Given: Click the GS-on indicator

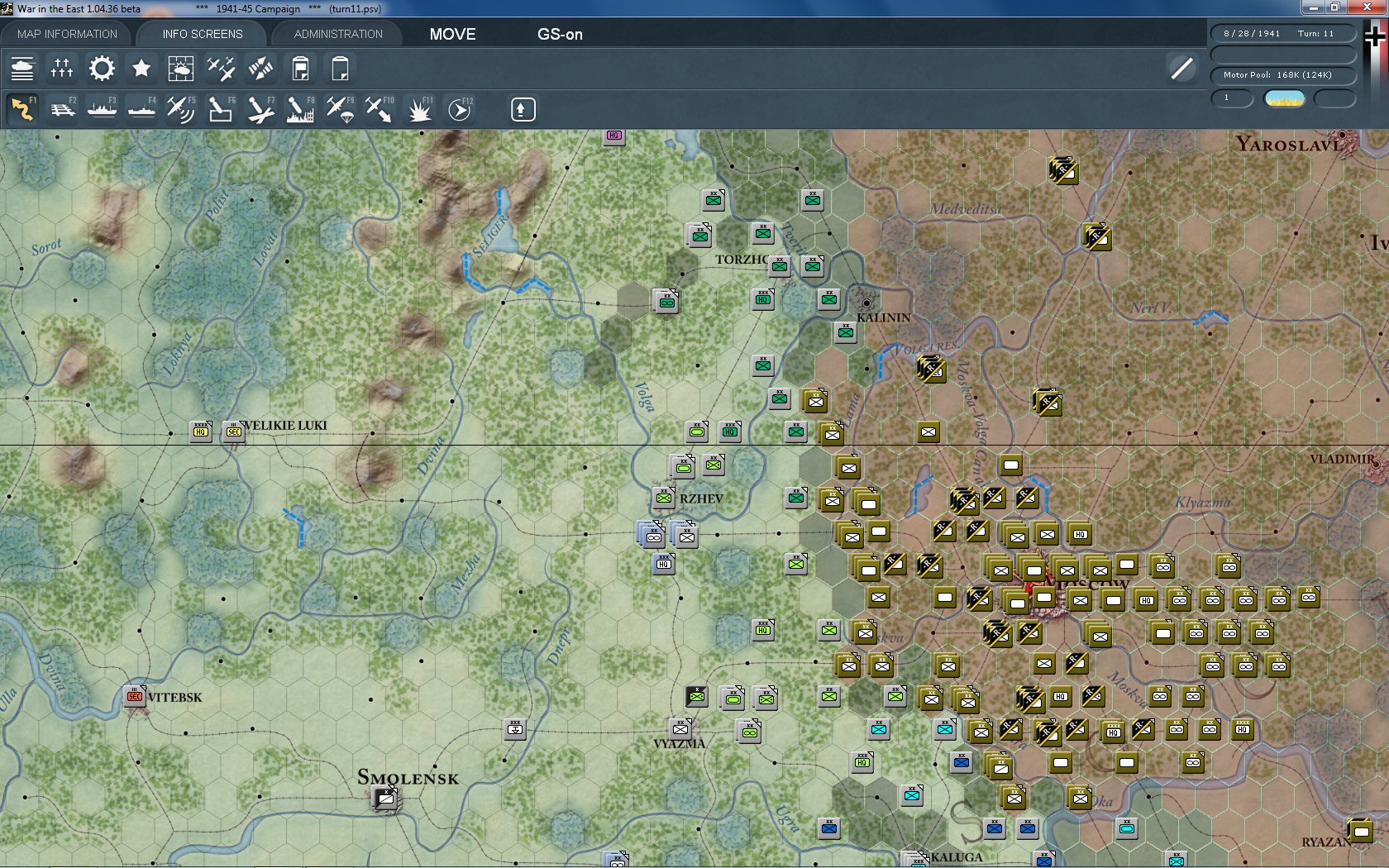Looking at the screenshot, I should [560, 34].
